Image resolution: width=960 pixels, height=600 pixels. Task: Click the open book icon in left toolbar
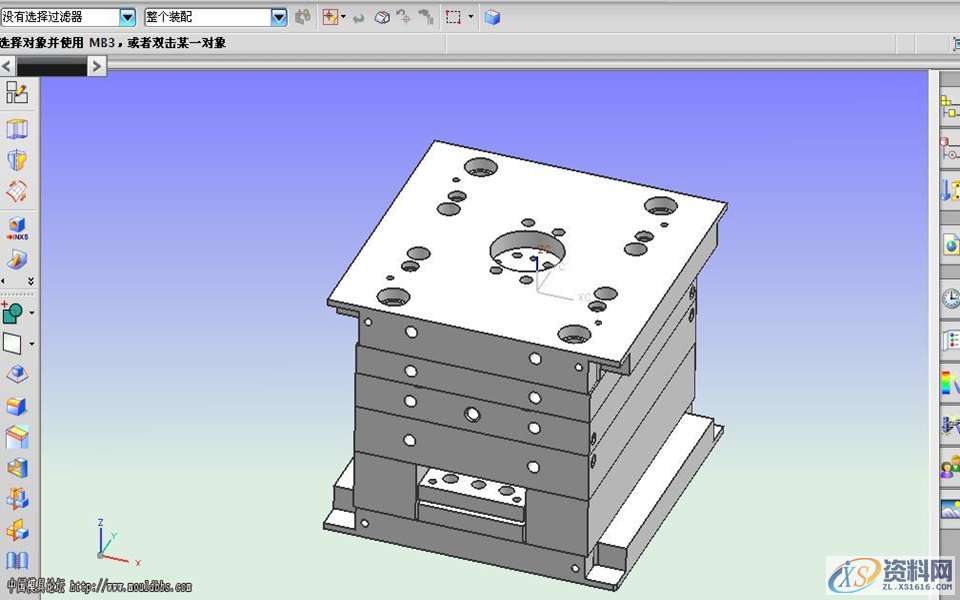tap(17, 560)
